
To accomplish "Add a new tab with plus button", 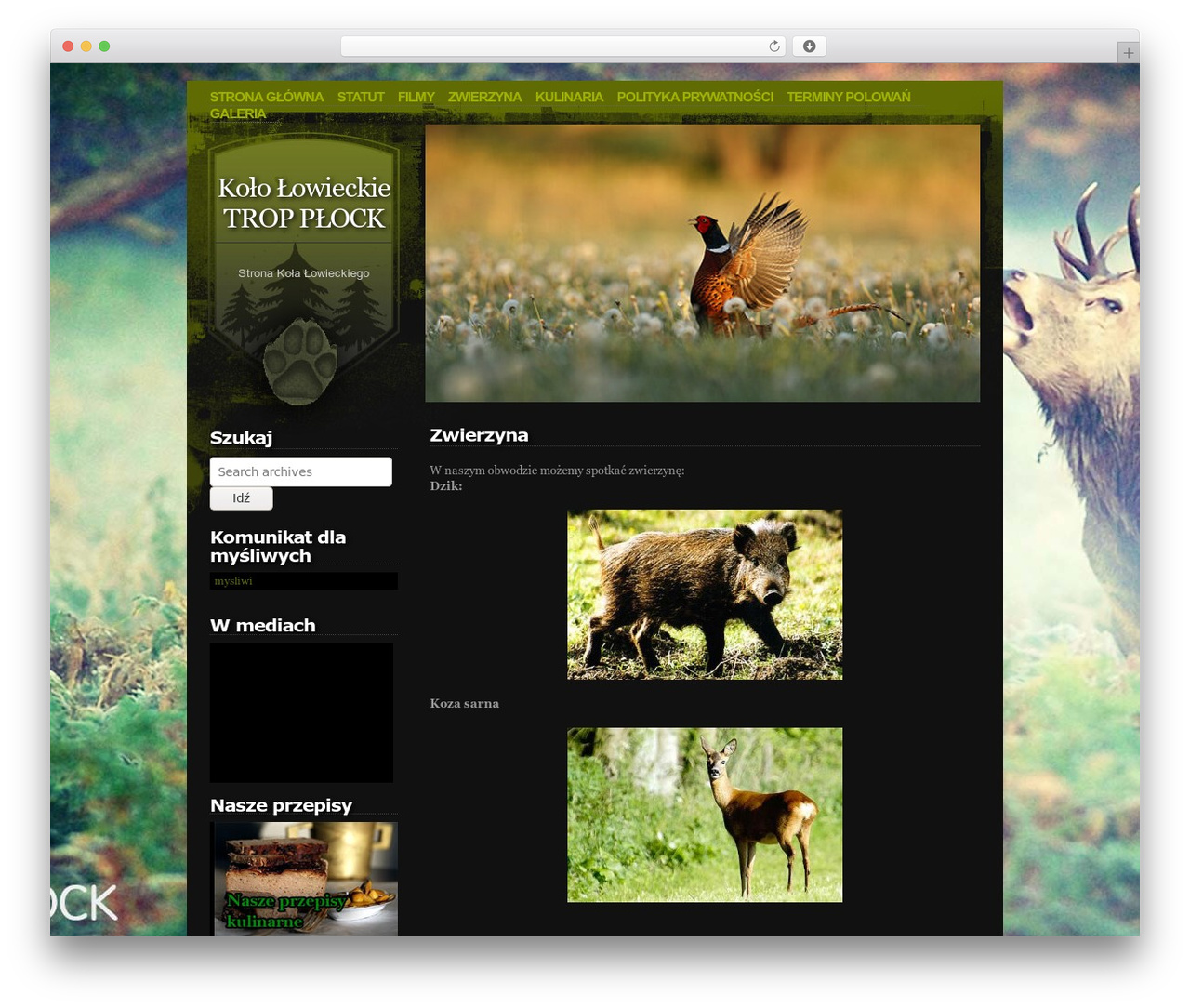I will tap(1128, 53).
